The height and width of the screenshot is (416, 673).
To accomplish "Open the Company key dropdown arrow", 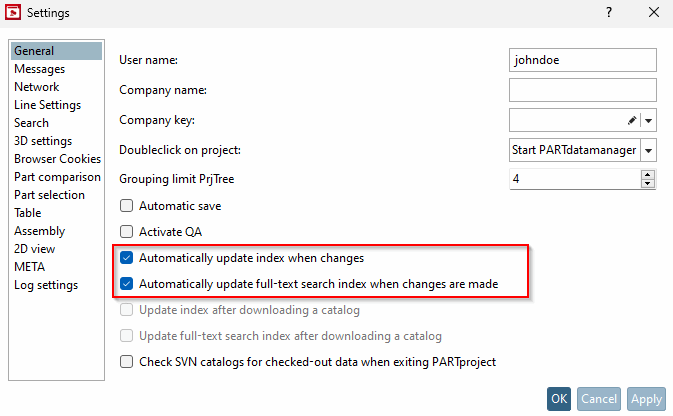I will (x=648, y=120).
